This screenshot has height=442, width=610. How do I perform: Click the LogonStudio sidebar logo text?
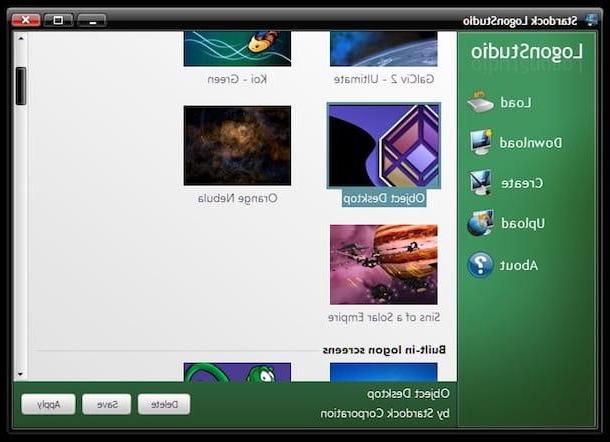(527, 52)
